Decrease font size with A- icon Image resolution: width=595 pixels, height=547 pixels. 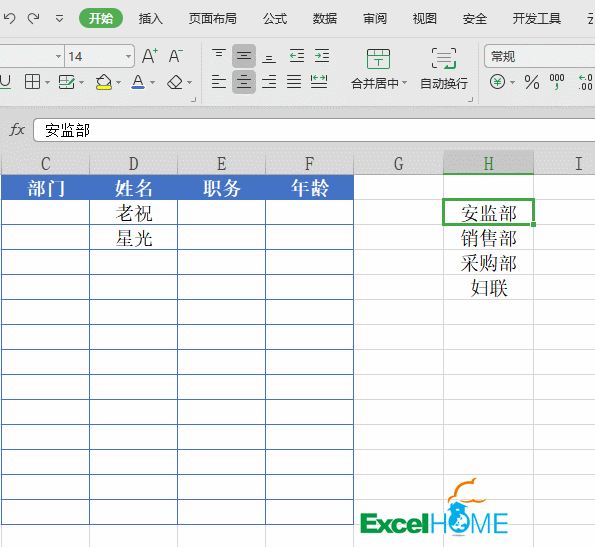click(176, 56)
